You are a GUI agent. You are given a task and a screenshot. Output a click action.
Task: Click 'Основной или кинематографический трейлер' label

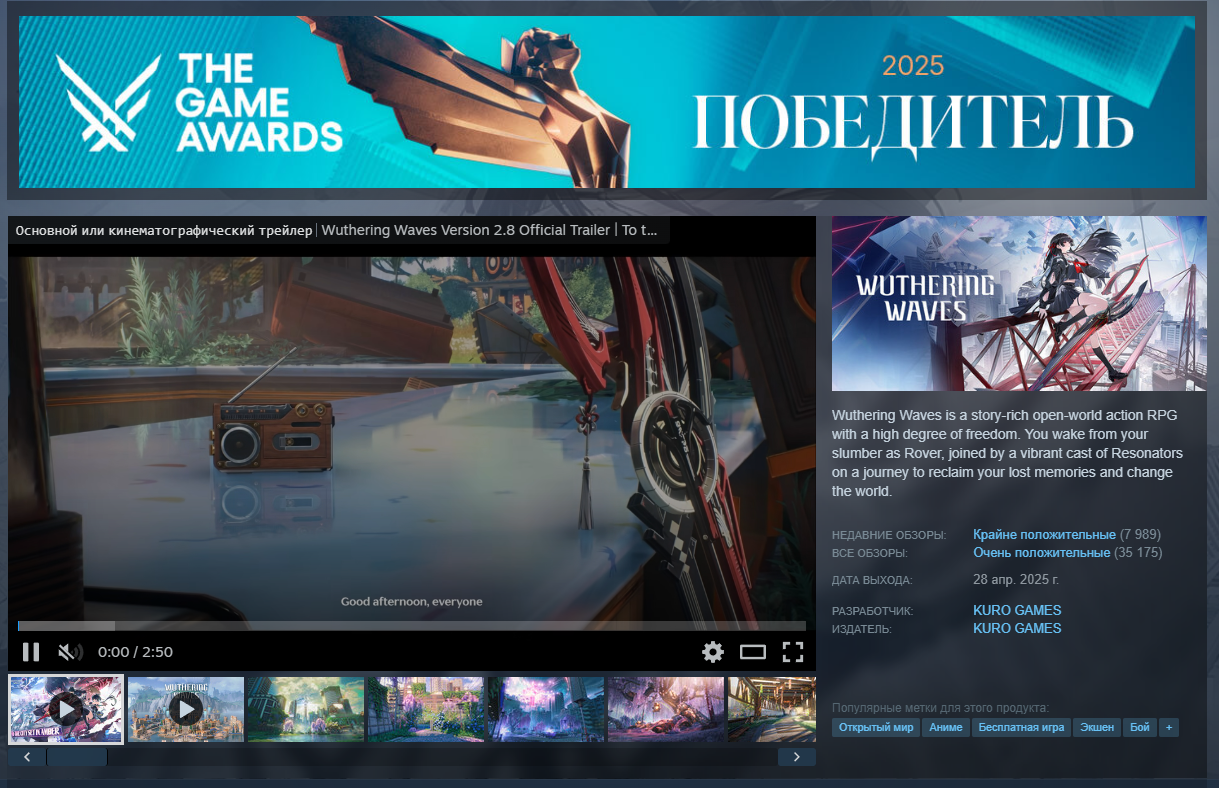click(164, 230)
